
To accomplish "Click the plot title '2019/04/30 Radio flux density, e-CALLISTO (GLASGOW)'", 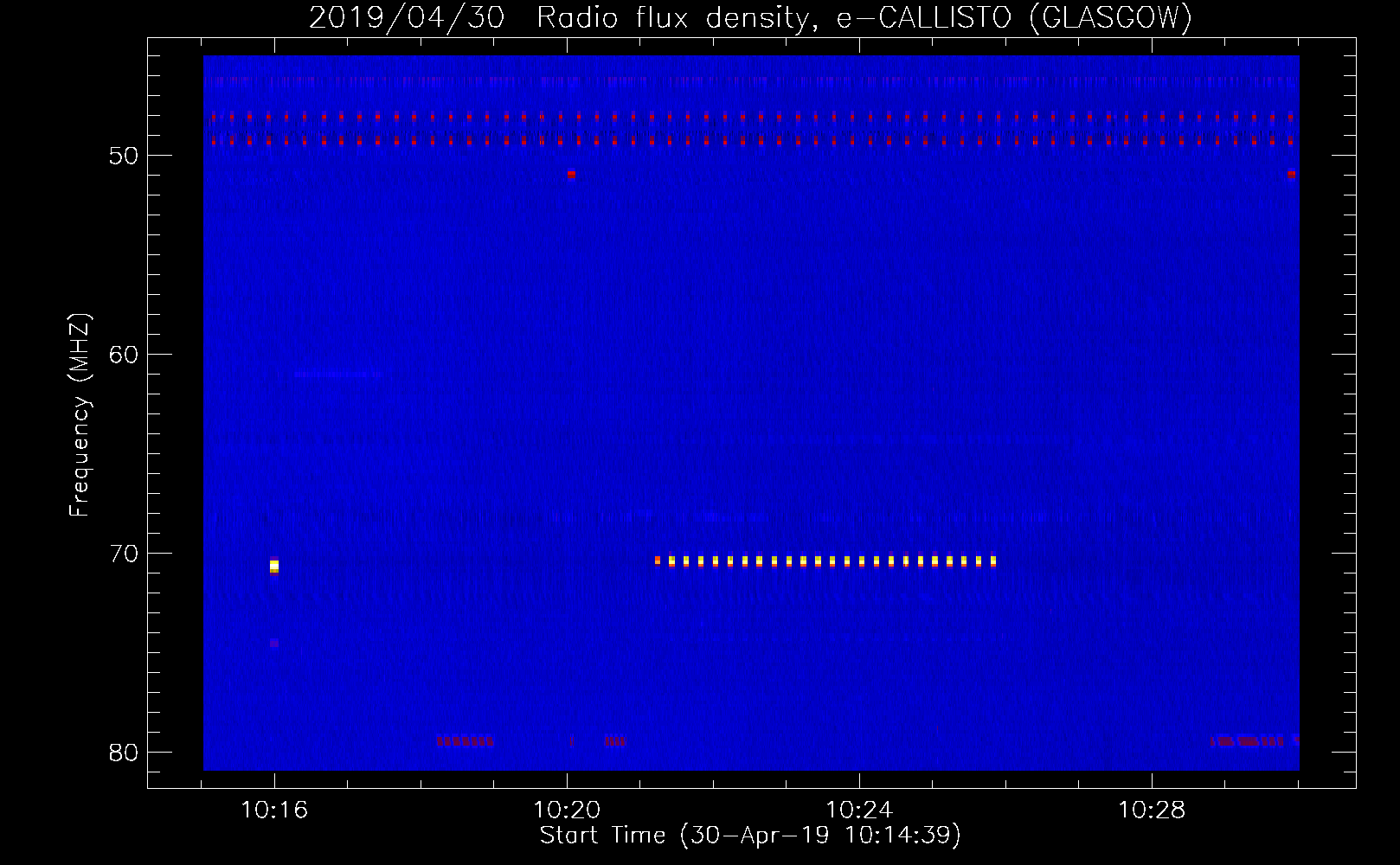I will click(750, 17).
